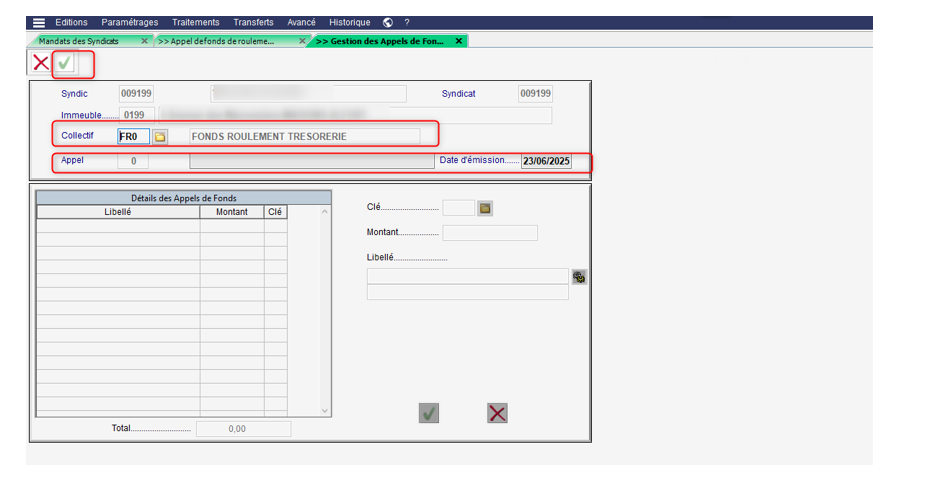Open the Traitements menu
945x482 pixels.
click(196, 22)
